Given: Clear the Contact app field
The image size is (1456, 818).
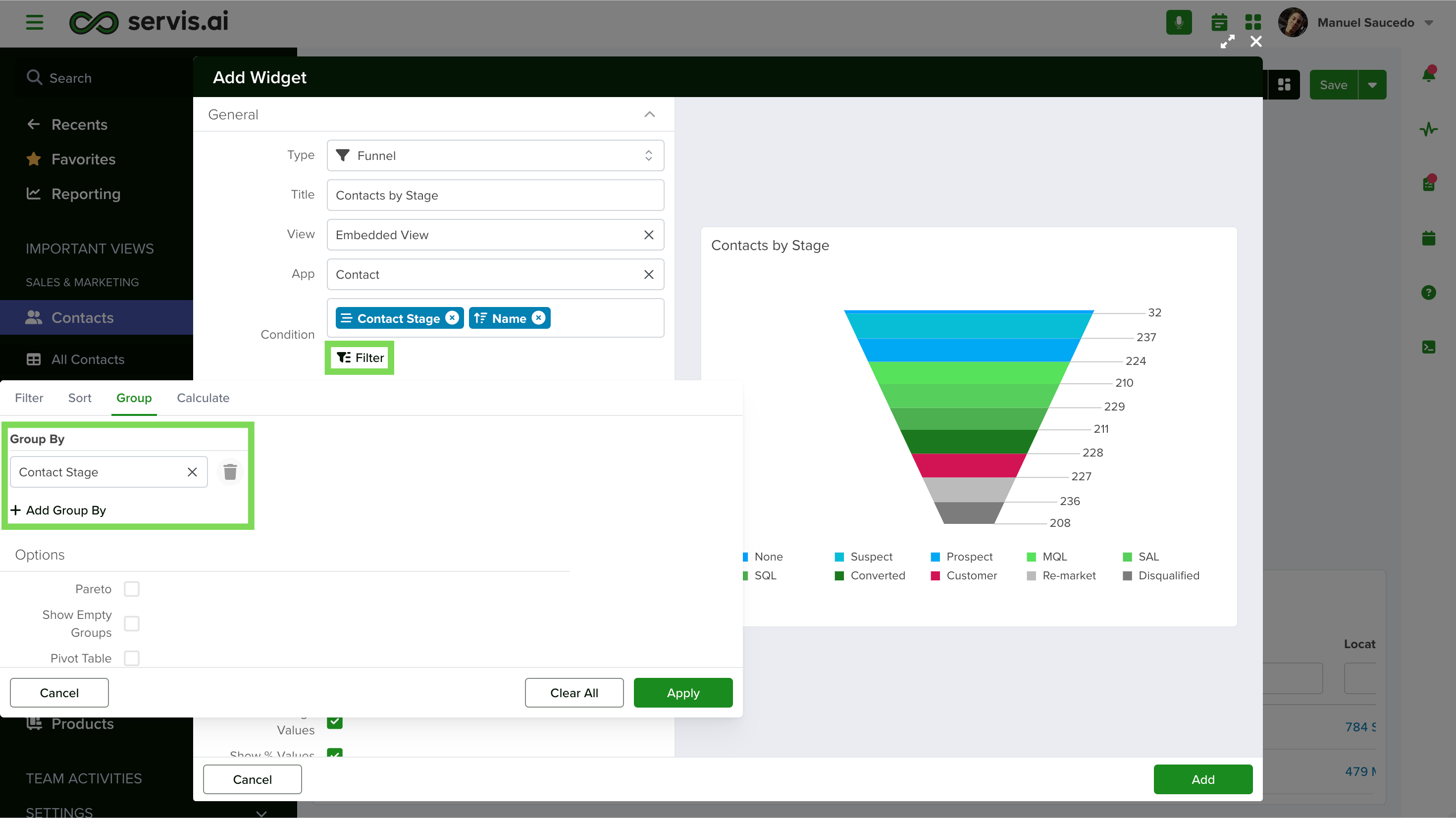Looking at the screenshot, I should [x=648, y=274].
